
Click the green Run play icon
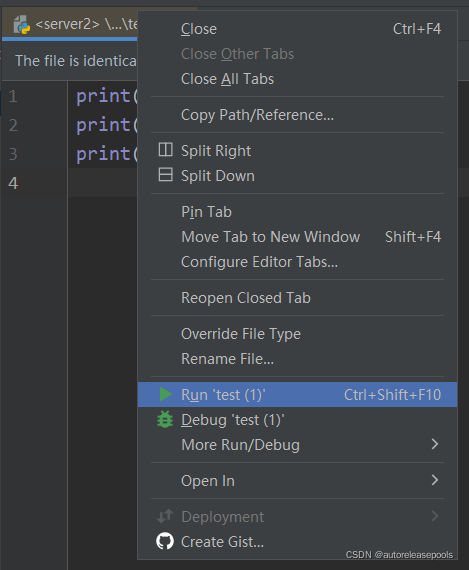[x=165, y=394]
